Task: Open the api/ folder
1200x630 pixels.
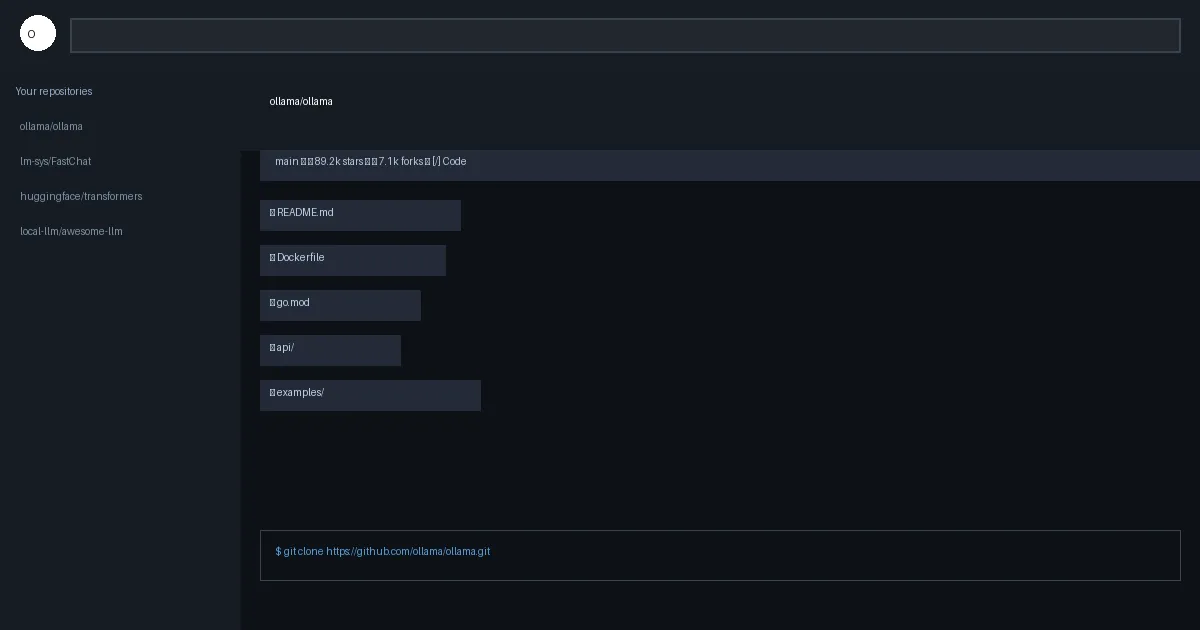Action: [x=330, y=350]
